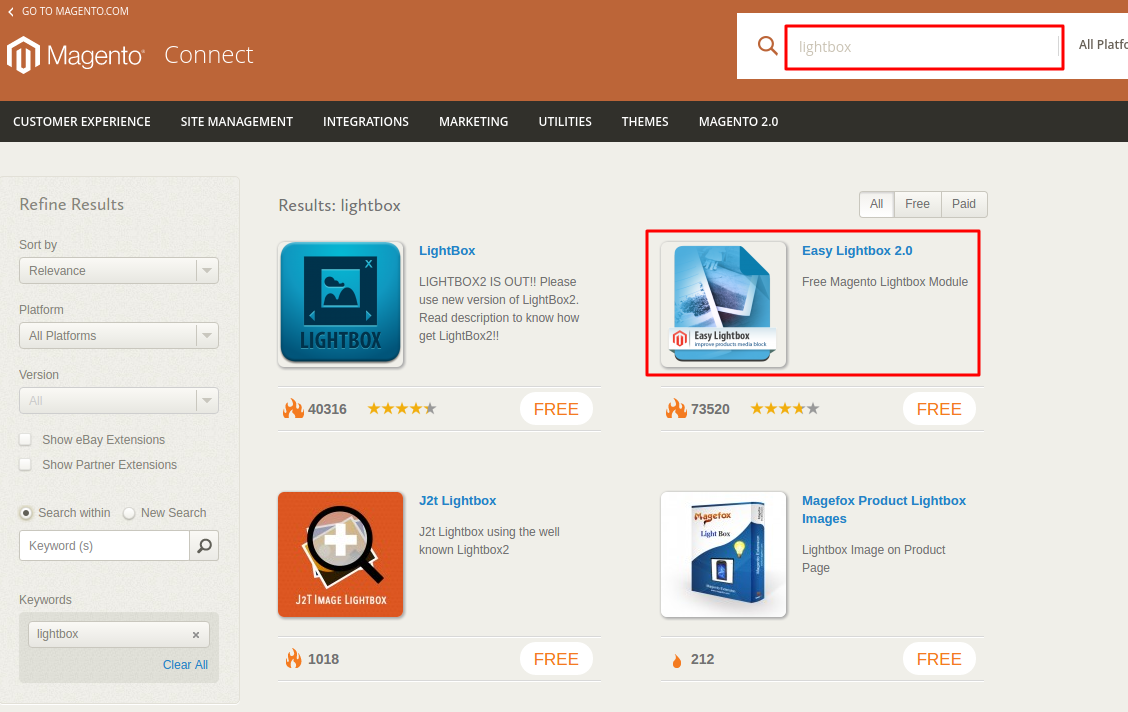Select the Search within radio button

point(26,513)
